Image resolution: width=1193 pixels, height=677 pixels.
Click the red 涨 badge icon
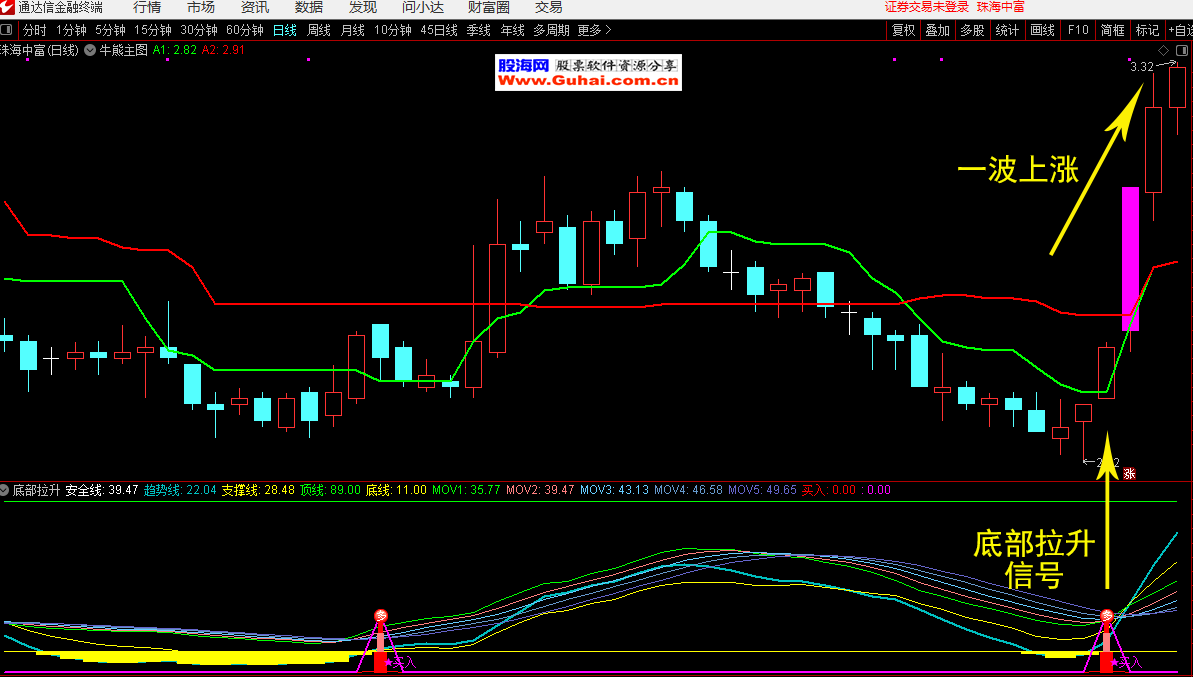[1129, 474]
